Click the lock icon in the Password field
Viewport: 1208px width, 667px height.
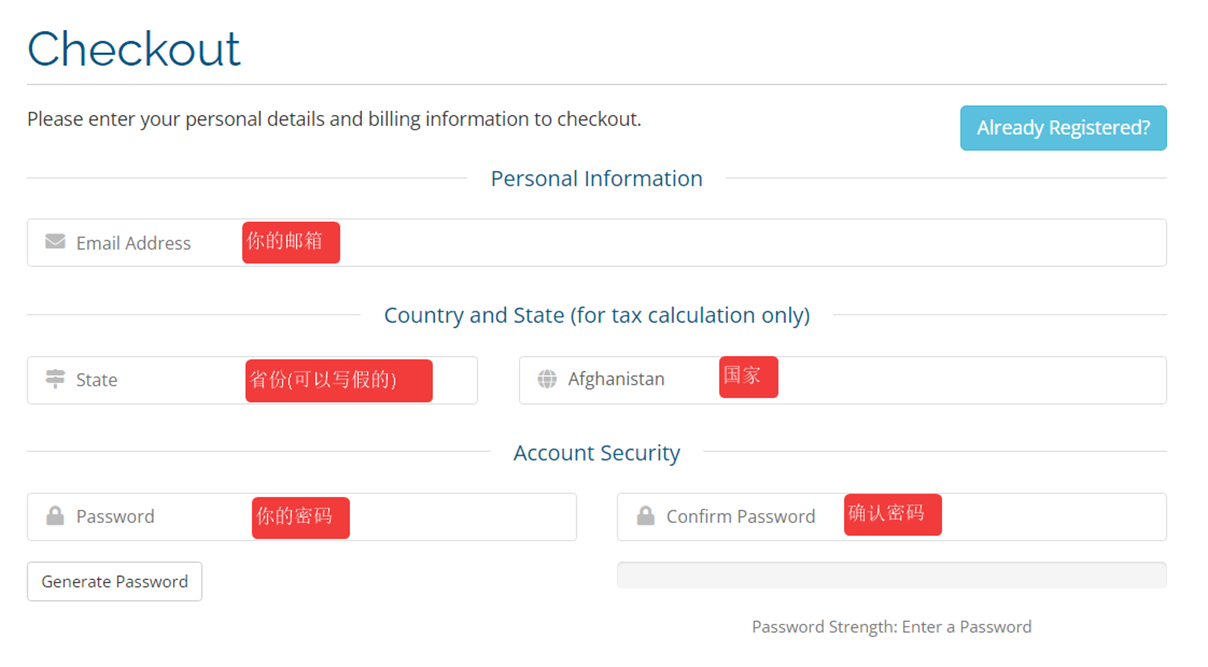pyautogui.click(x=55, y=517)
